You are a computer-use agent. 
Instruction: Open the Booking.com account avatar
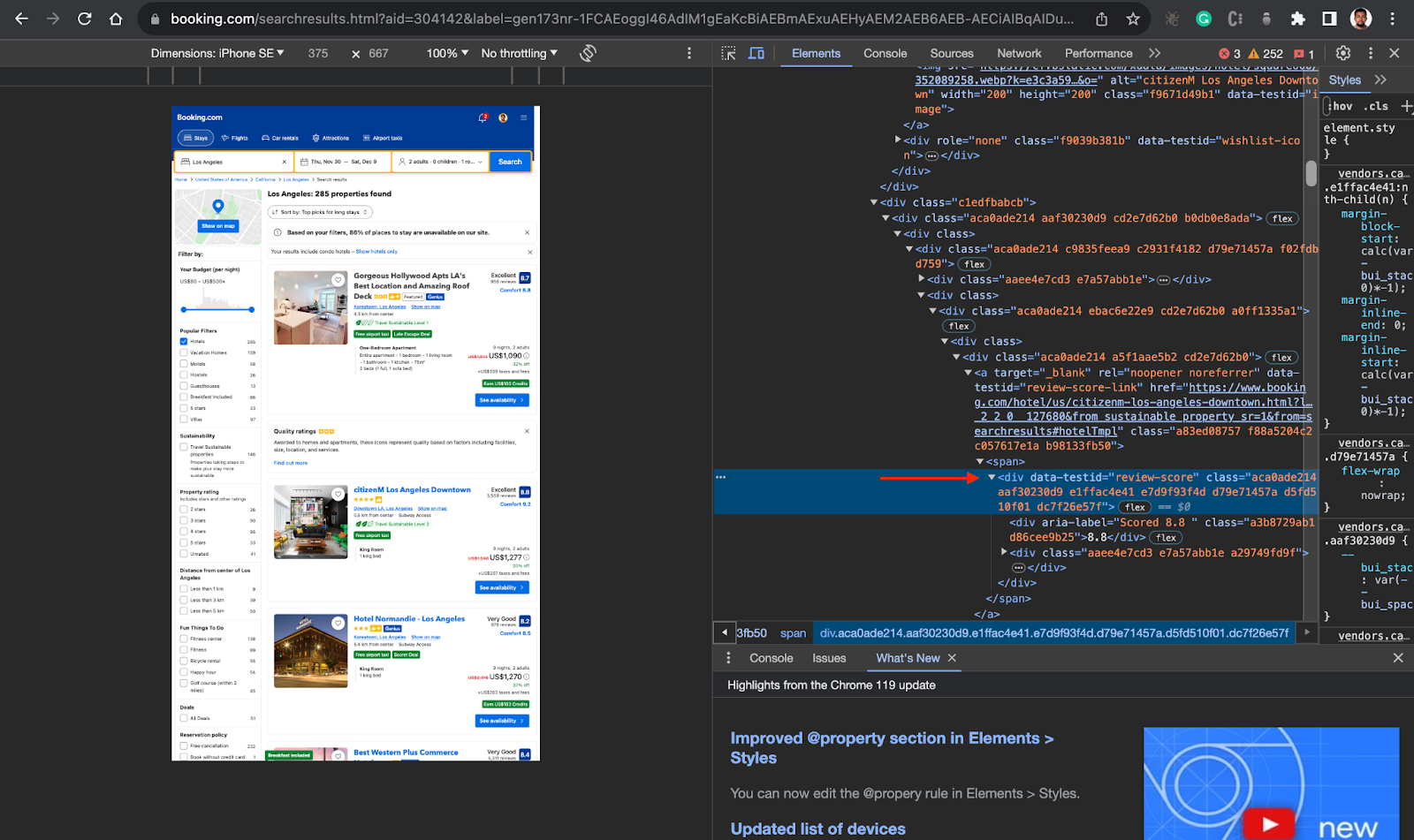pos(503,117)
